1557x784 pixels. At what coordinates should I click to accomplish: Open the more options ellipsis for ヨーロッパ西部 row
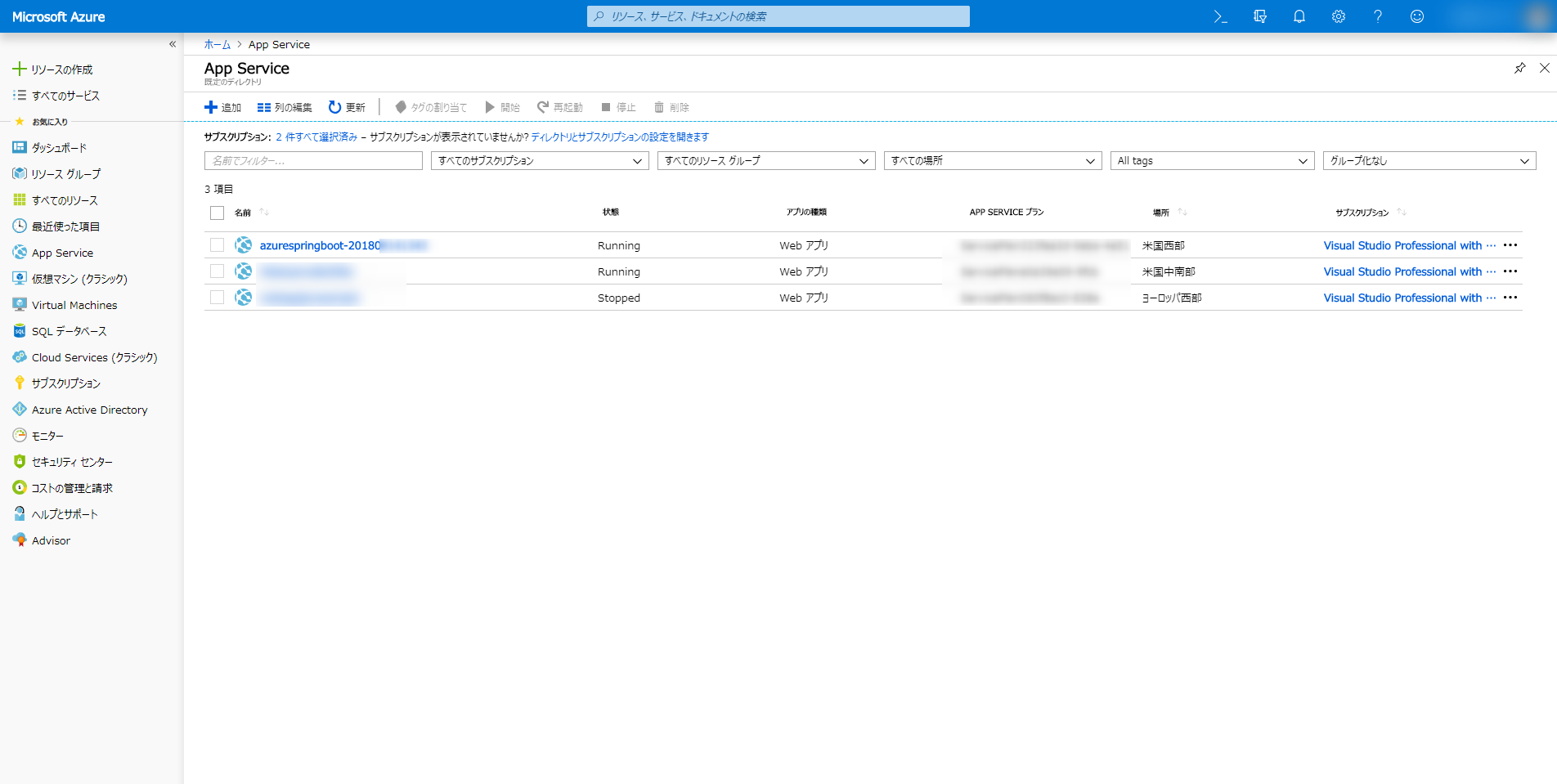(1510, 298)
